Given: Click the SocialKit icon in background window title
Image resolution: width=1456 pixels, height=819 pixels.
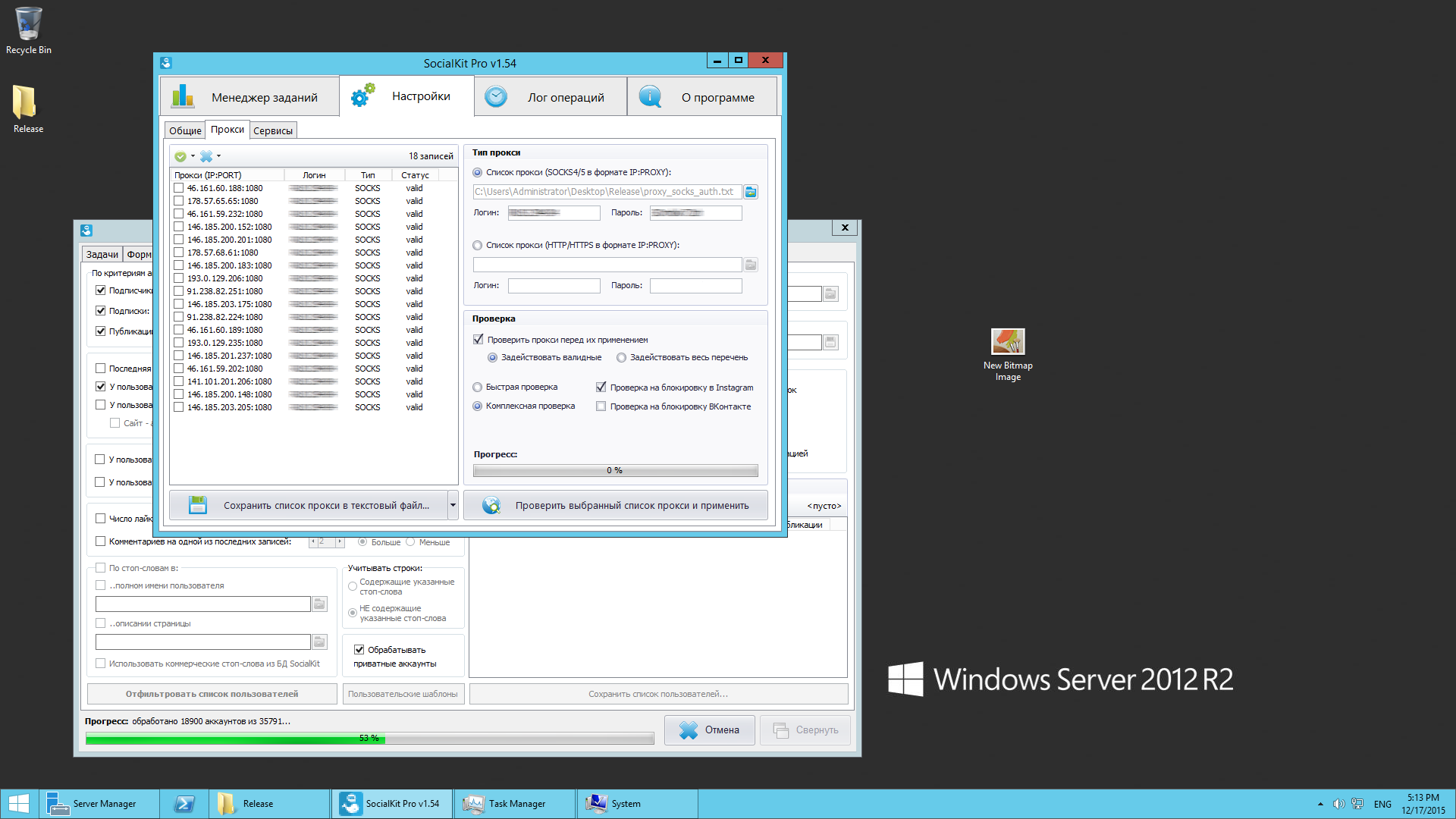Looking at the screenshot, I should (x=86, y=230).
